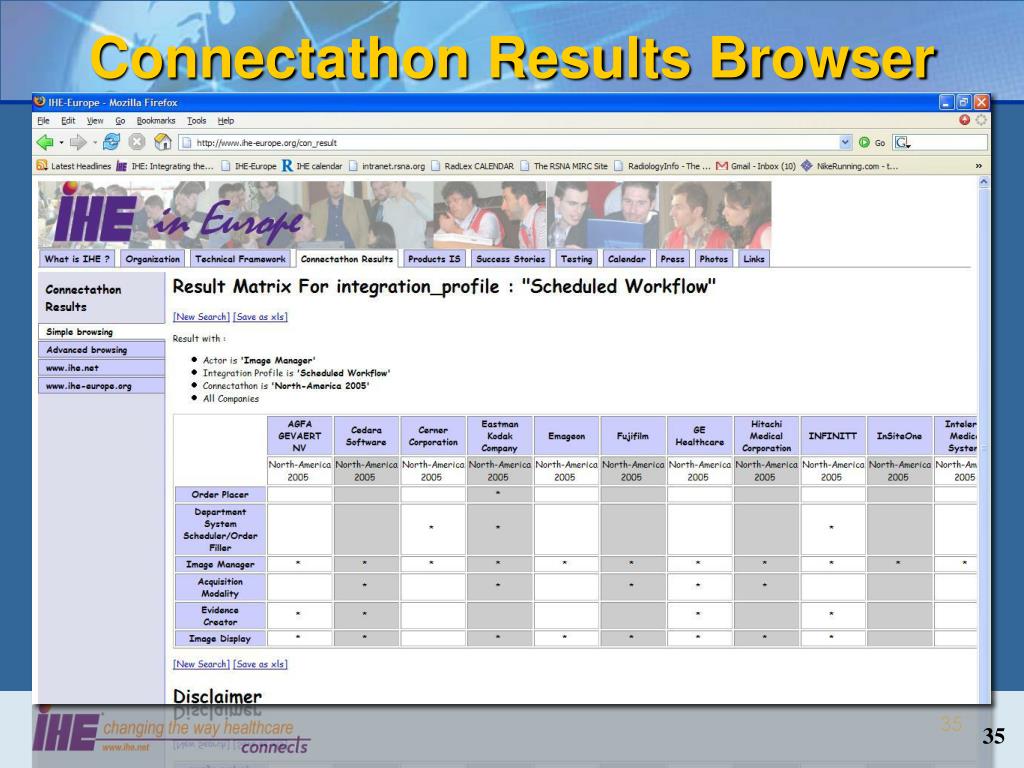Open the IHE-Europe bookmark
The image size is (1024, 768).
[x=249, y=166]
